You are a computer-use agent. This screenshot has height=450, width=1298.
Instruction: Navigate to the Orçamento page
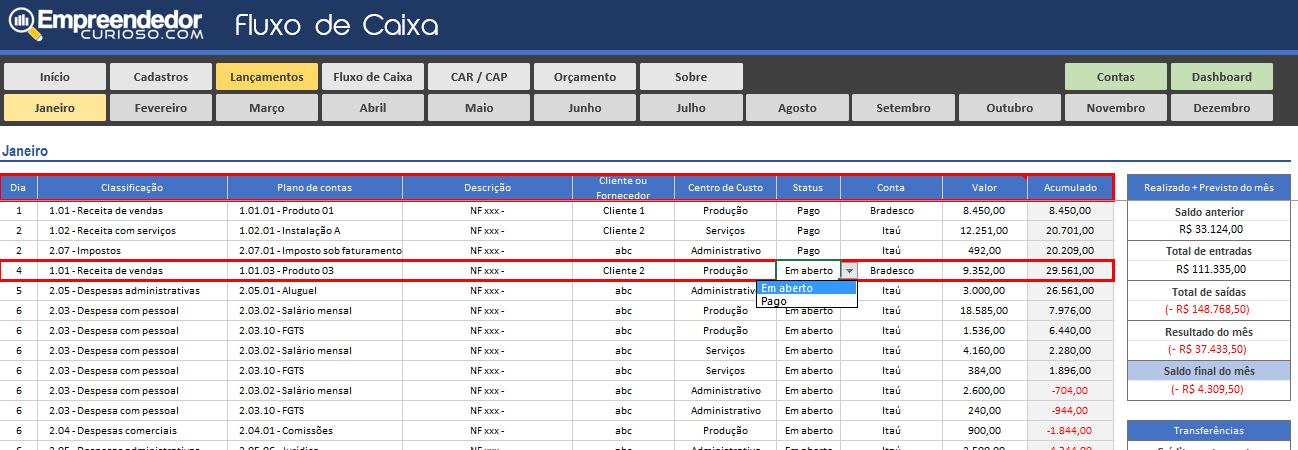[x=585, y=77]
